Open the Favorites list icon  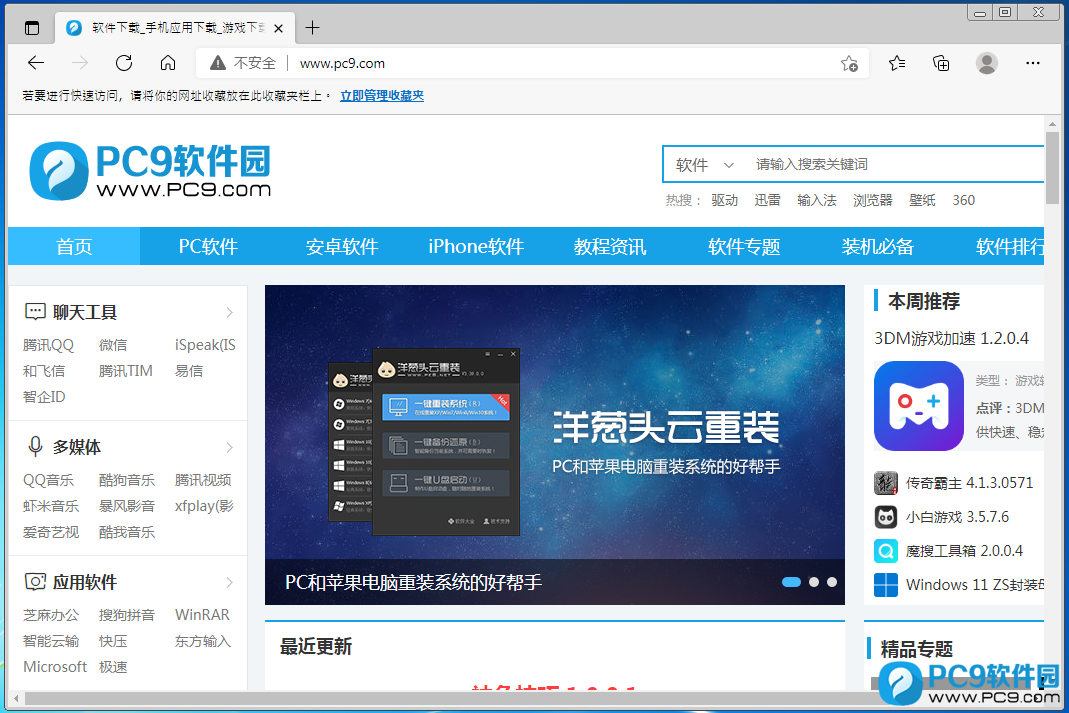point(897,63)
